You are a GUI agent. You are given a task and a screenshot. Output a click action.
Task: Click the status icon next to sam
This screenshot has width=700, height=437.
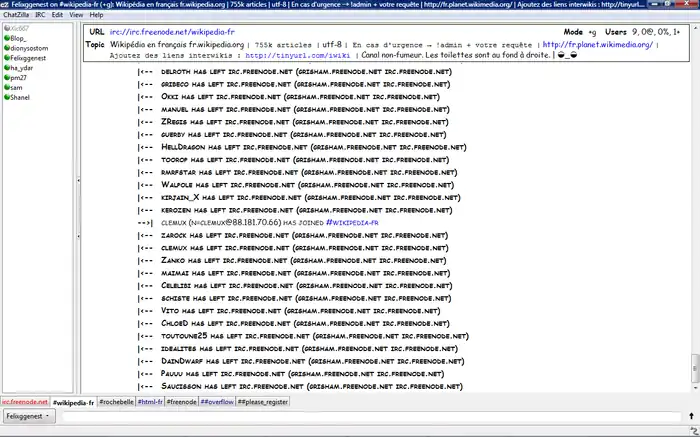tap(6, 89)
